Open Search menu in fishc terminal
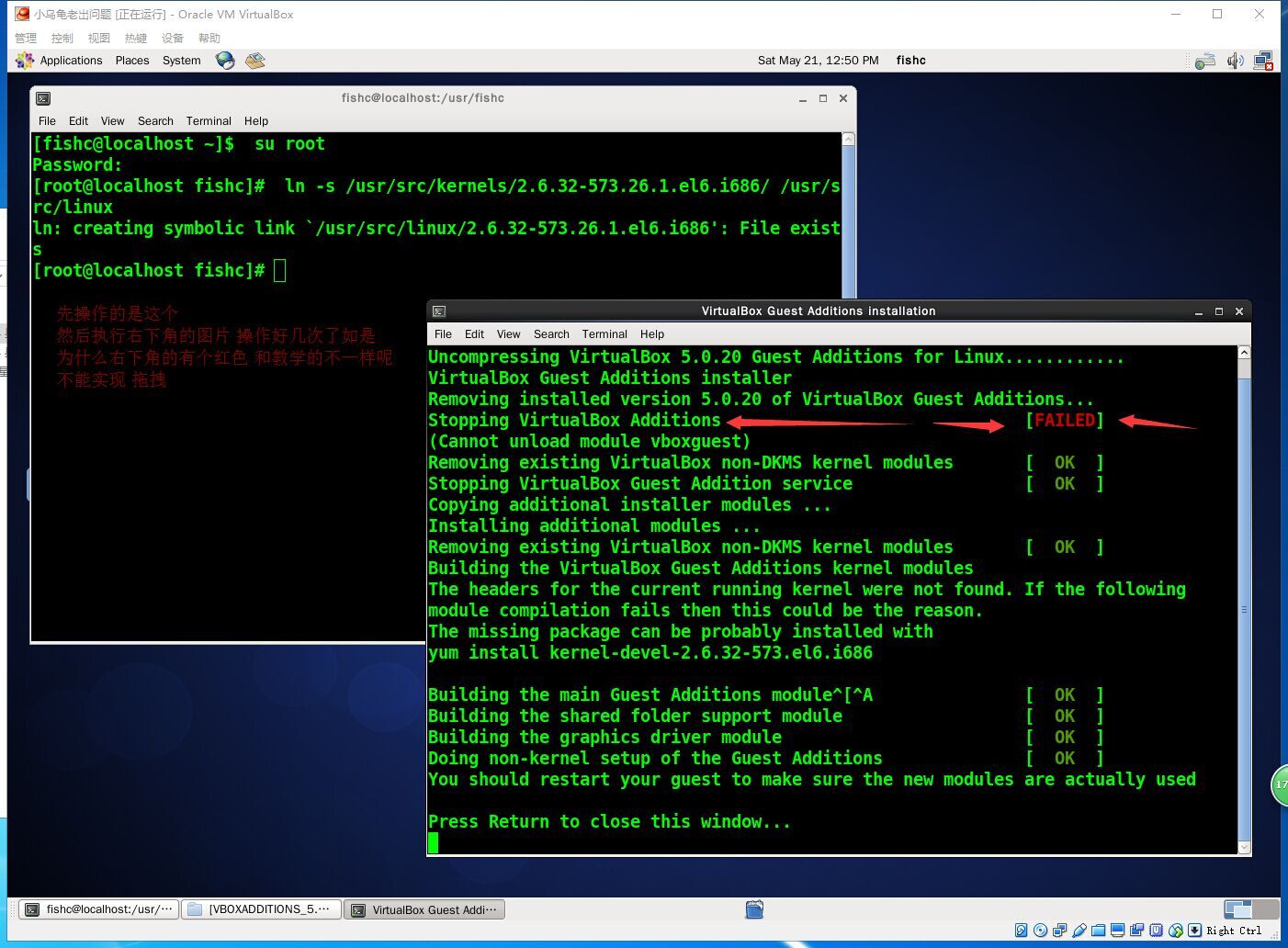 click(x=155, y=121)
